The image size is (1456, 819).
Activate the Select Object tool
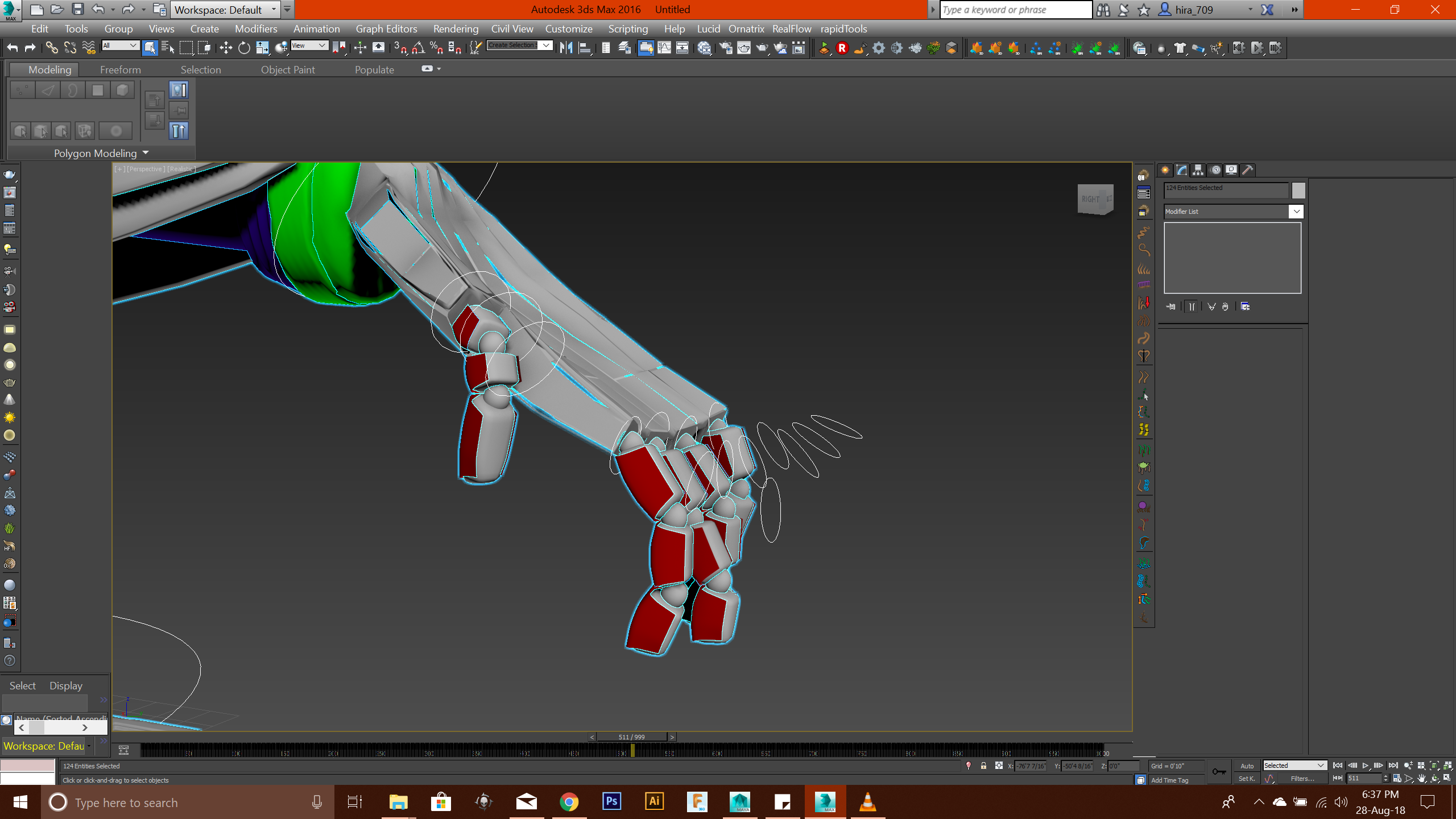(x=150, y=48)
